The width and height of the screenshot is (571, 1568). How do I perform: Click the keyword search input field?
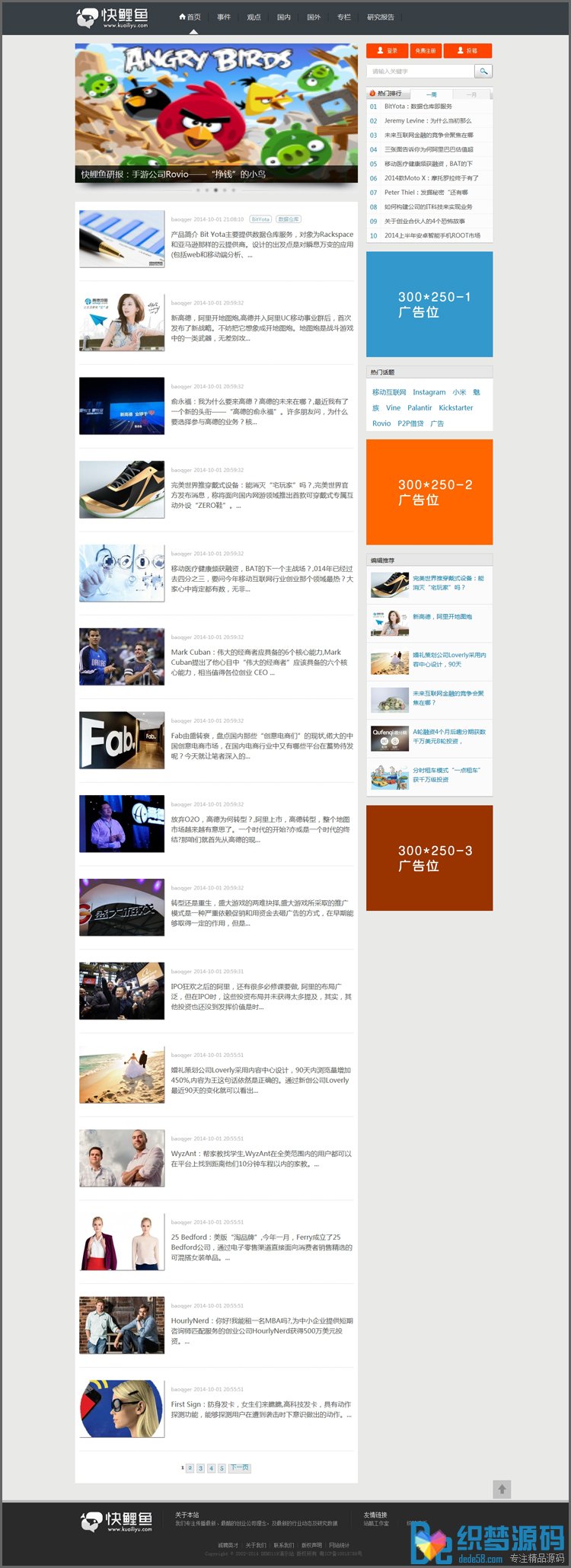(x=421, y=71)
